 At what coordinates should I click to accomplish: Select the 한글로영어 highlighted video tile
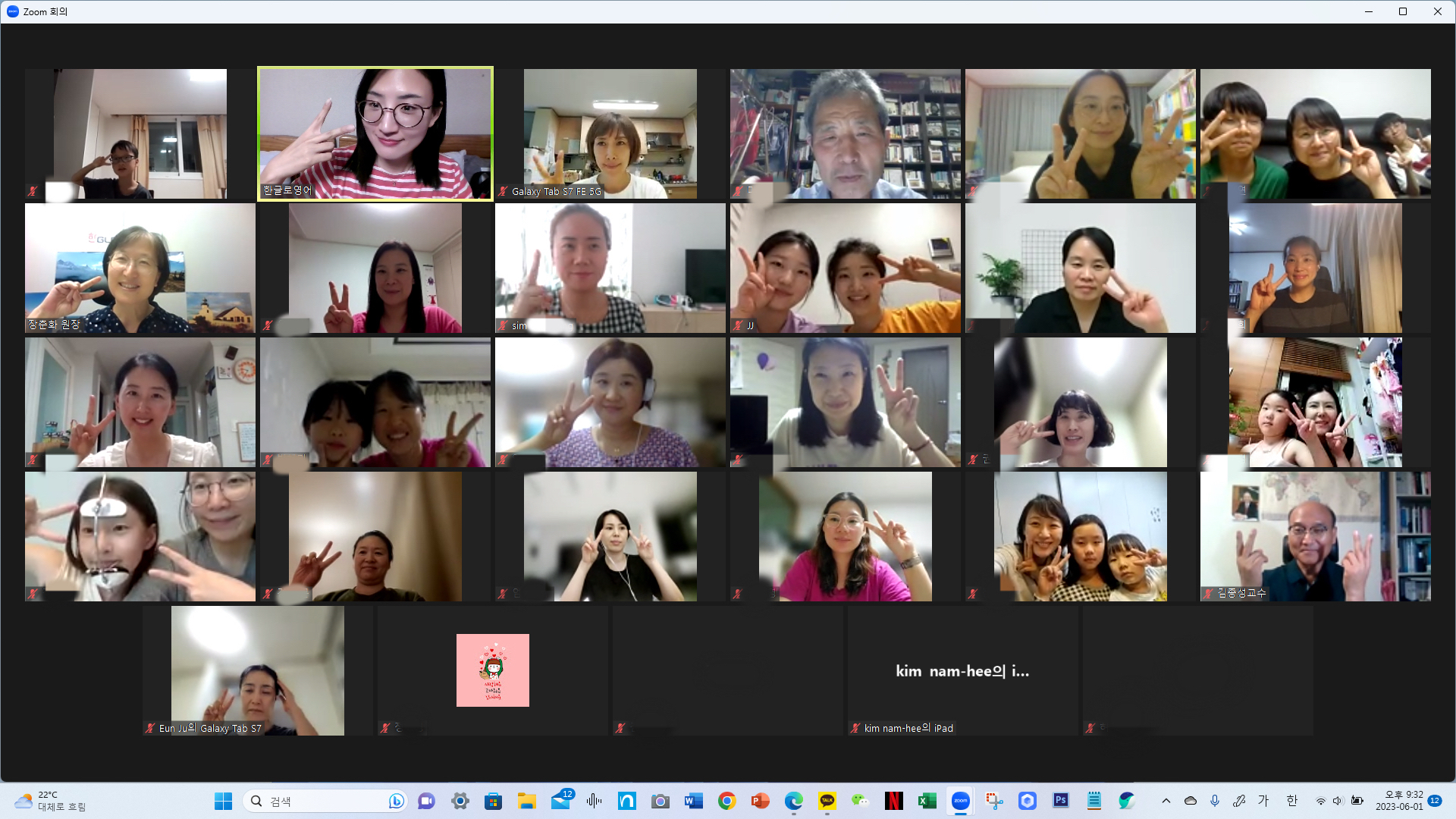[x=375, y=134]
